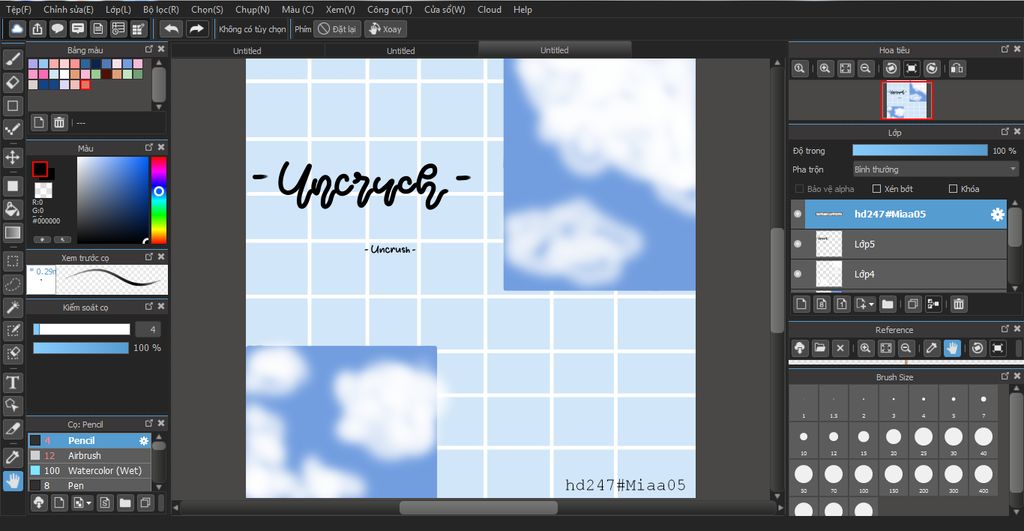1024x531 pixels.
Task: Select the Brush tool in left toolbar
Action: coord(12,59)
